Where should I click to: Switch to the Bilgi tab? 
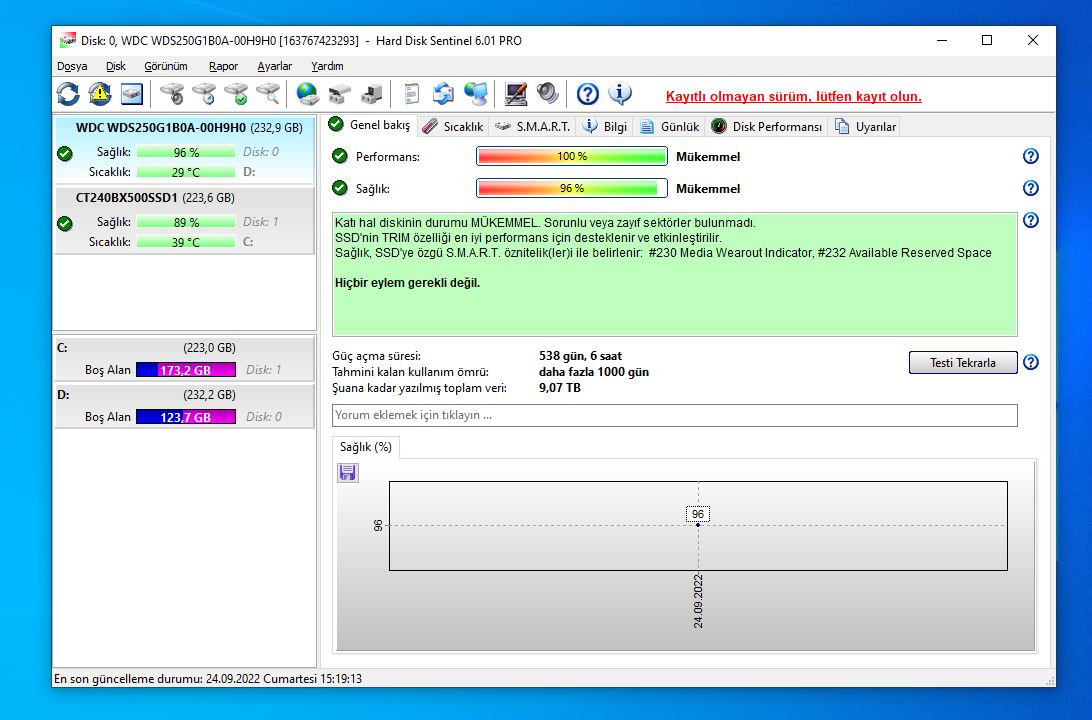605,127
